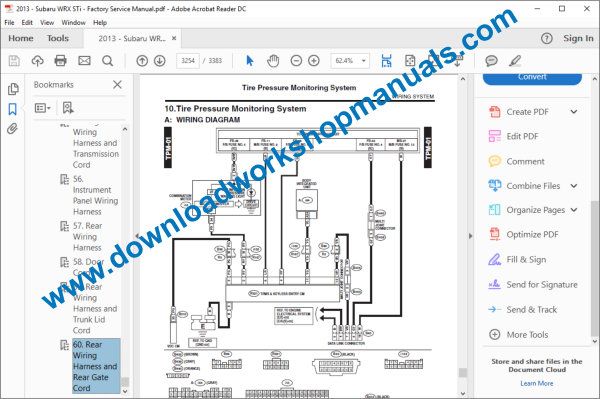This screenshot has height=399, width=600.
Task: Open the search magnifier tool
Action: 108,61
